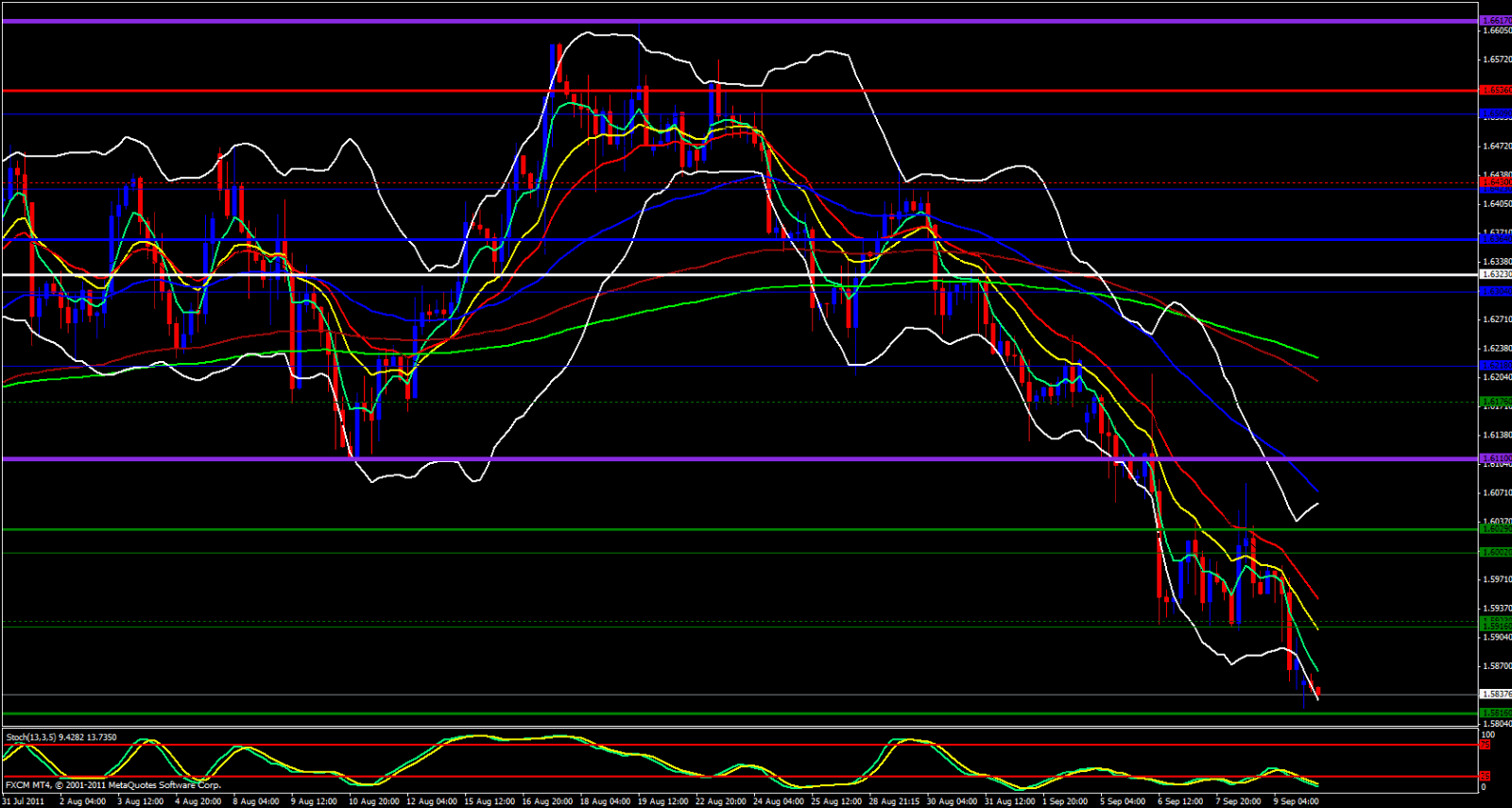The width and height of the screenshot is (1512, 808).
Task: Click the 1.62710 price scale value
Action: coord(1497,319)
